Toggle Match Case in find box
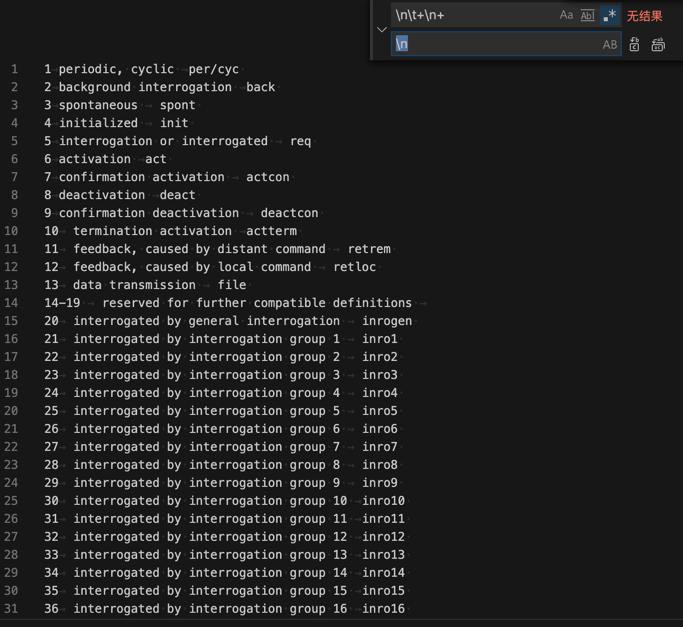 click(x=566, y=15)
